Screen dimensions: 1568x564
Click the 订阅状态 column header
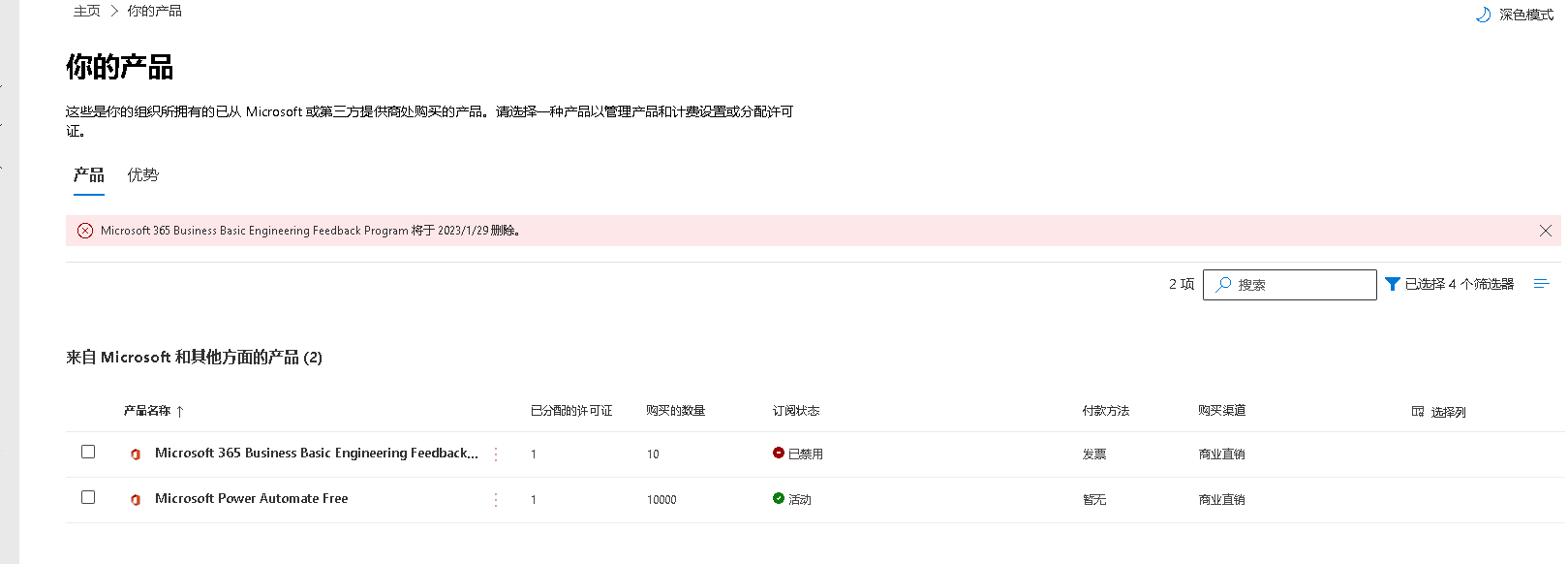pyautogui.click(x=796, y=411)
